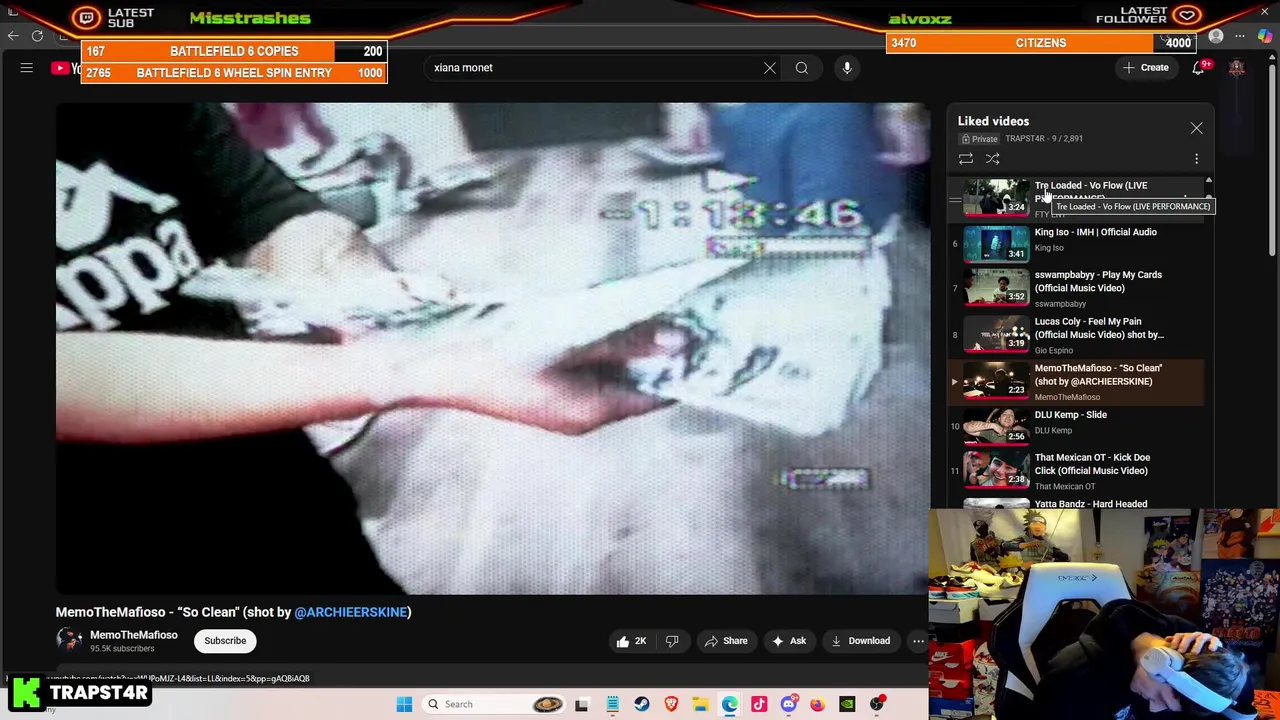This screenshot has width=1280, height=720.
Task: Click playlist scrollbar up arrow
Action: click(1209, 182)
